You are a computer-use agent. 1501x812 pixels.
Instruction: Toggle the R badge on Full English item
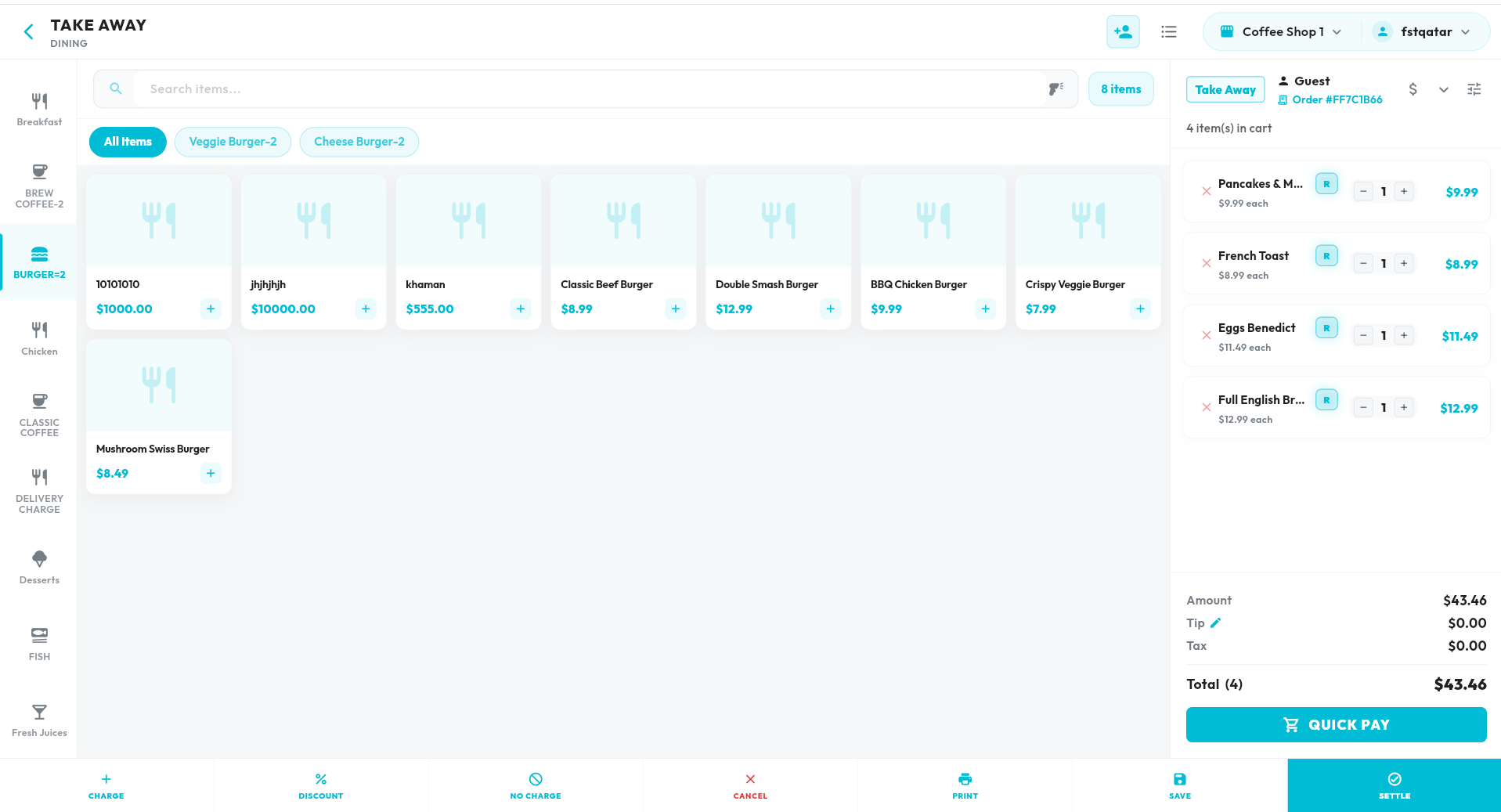pos(1326,400)
